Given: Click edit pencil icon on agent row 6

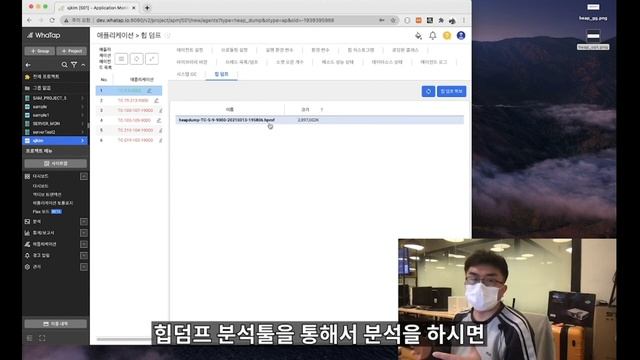Looking at the screenshot, I should pos(160,140).
